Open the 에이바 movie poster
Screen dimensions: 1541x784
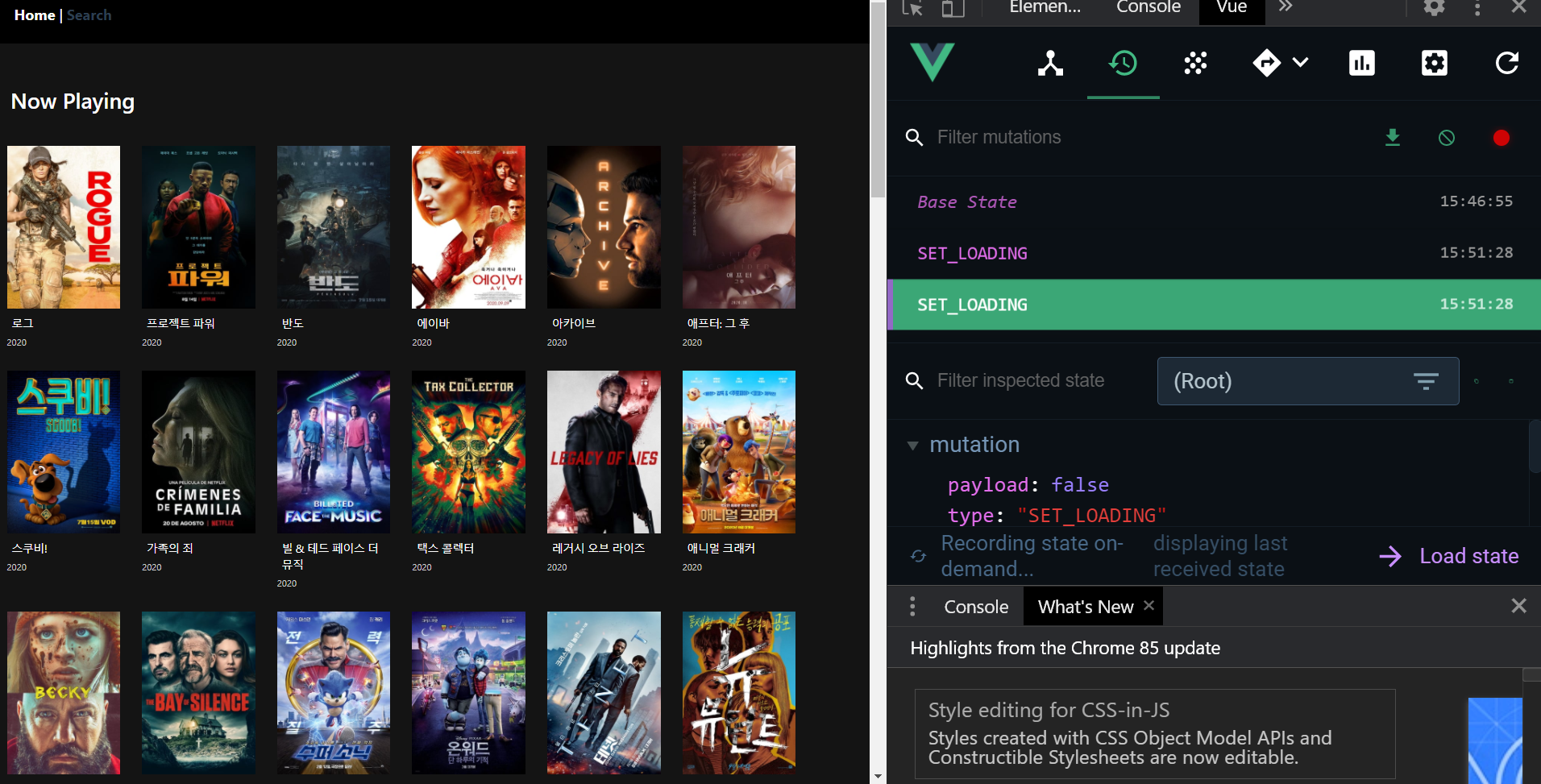tap(468, 227)
